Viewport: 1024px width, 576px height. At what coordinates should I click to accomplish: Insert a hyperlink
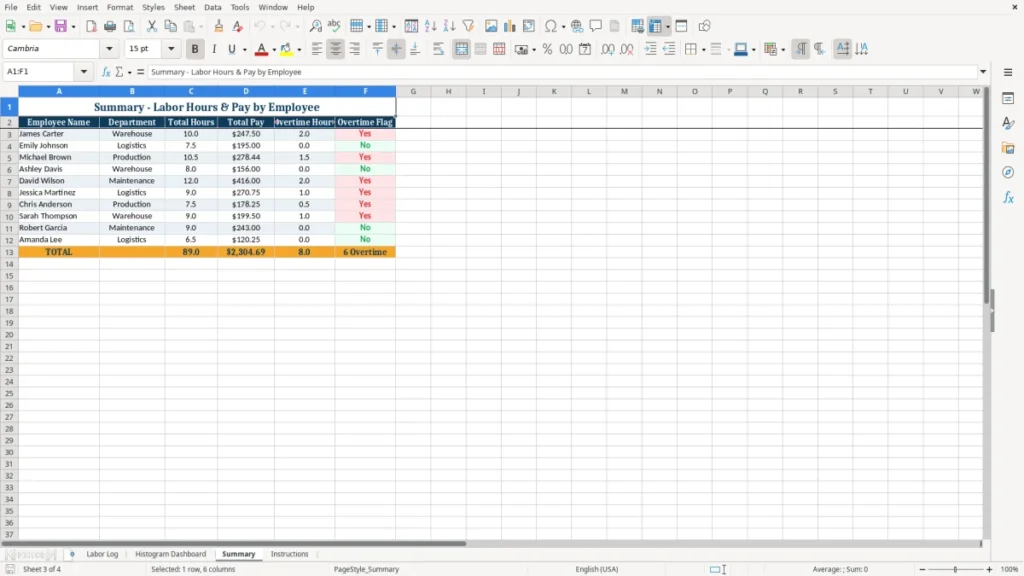pyautogui.click(x=577, y=26)
